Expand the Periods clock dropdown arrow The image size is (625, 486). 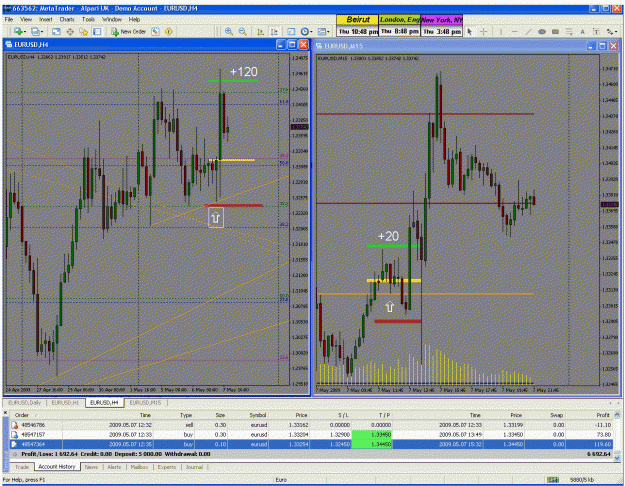tap(311, 32)
